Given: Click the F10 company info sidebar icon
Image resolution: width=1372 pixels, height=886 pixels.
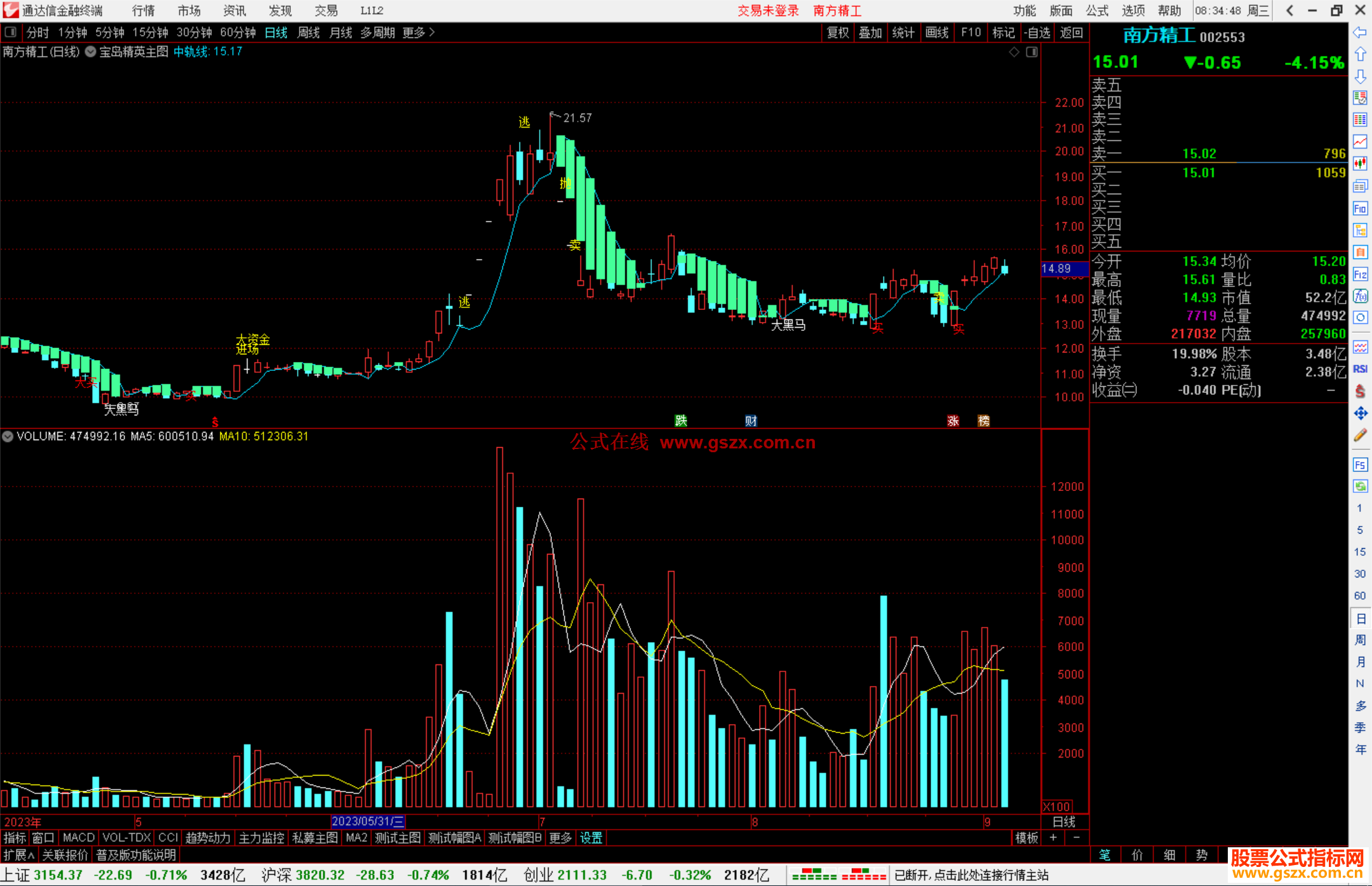Looking at the screenshot, I should [x=1360, y=208].
